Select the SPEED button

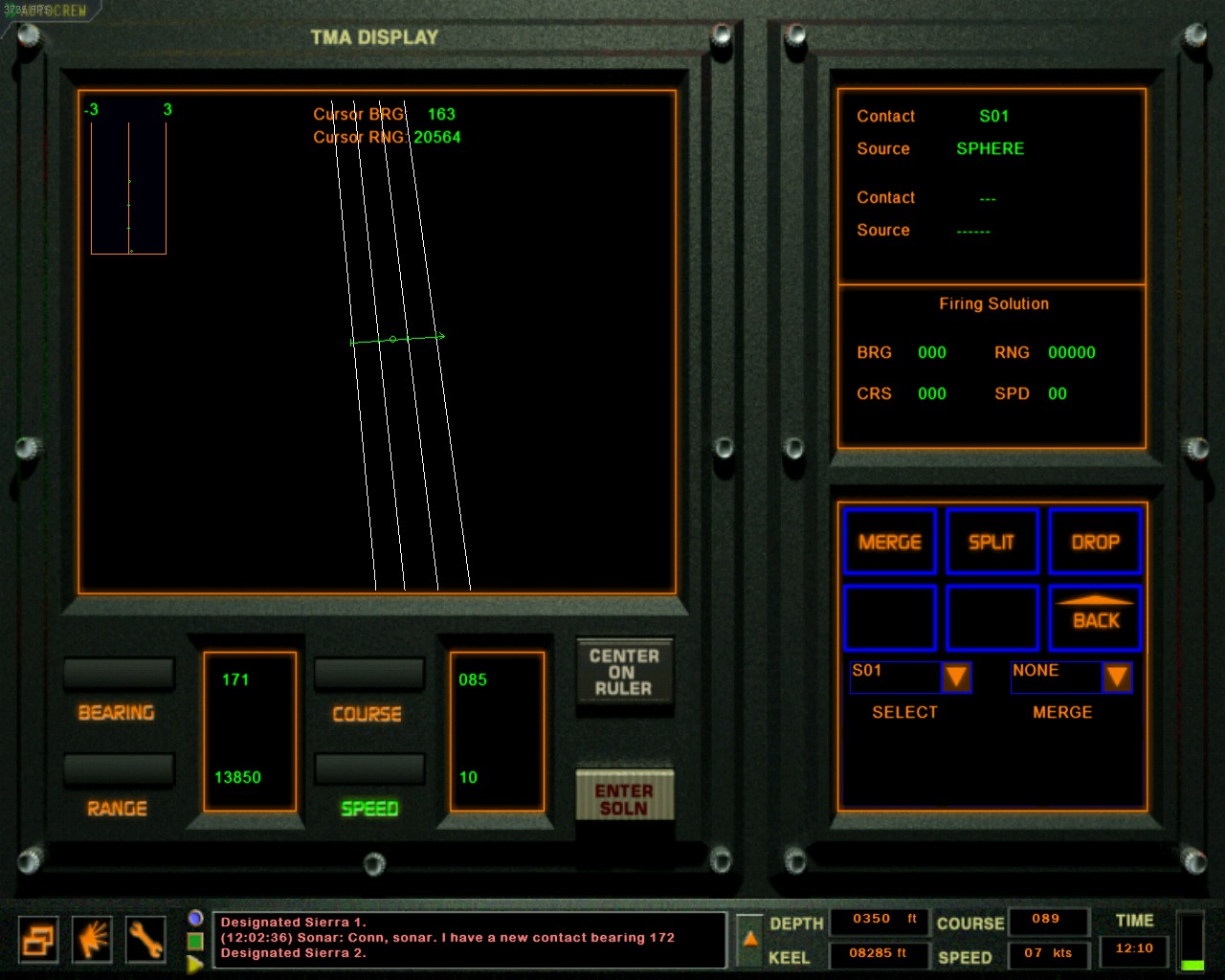(369, 769)
